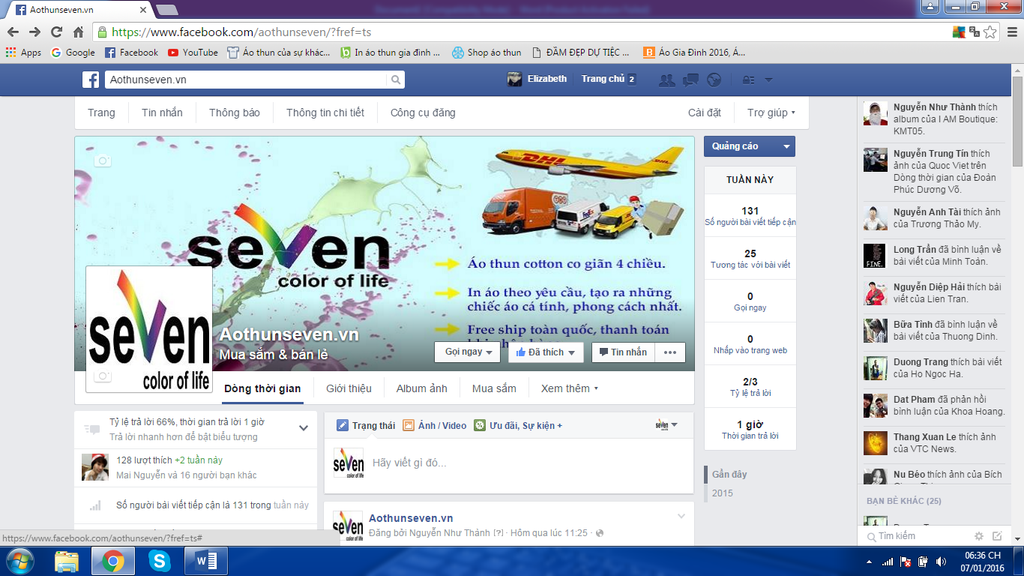The width and height of the screenshot is (1024, 576).
Task: Open File Explorer from taskbar
Action: pos(67,562)
